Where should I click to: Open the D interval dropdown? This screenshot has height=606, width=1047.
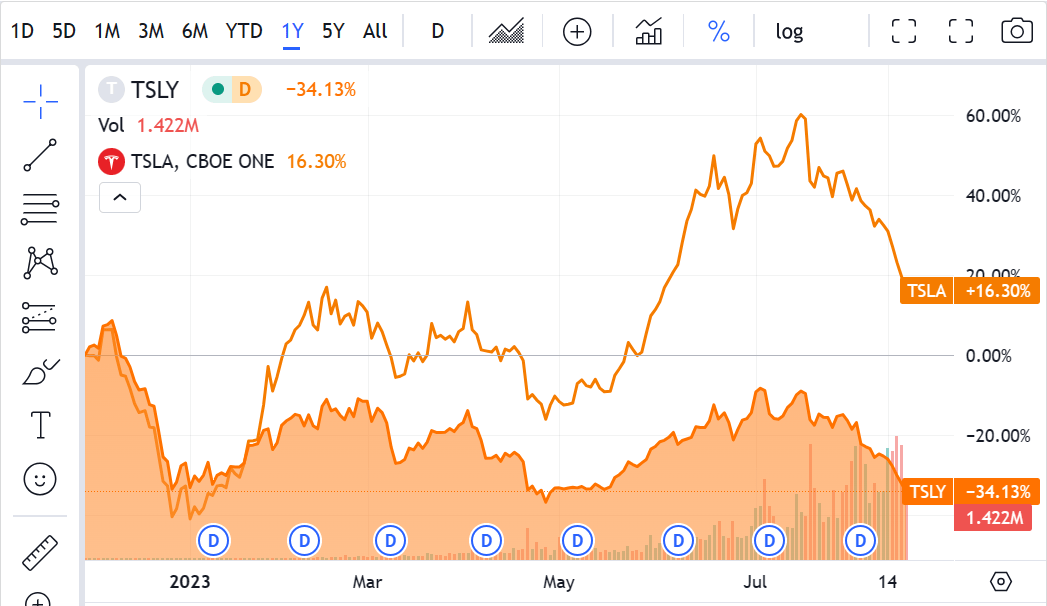click(x=436, y=31)
